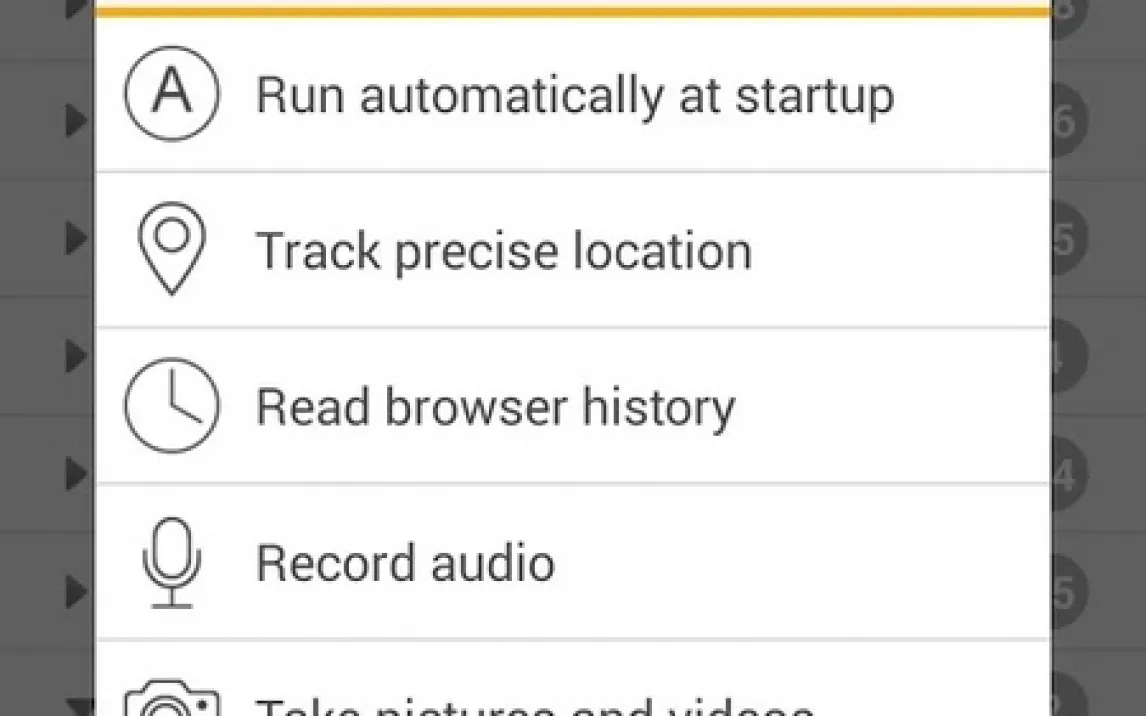Viewport: 1146px width, 716px height.
Task: Select "Track precise location" entry
Action: pos(504,250)
